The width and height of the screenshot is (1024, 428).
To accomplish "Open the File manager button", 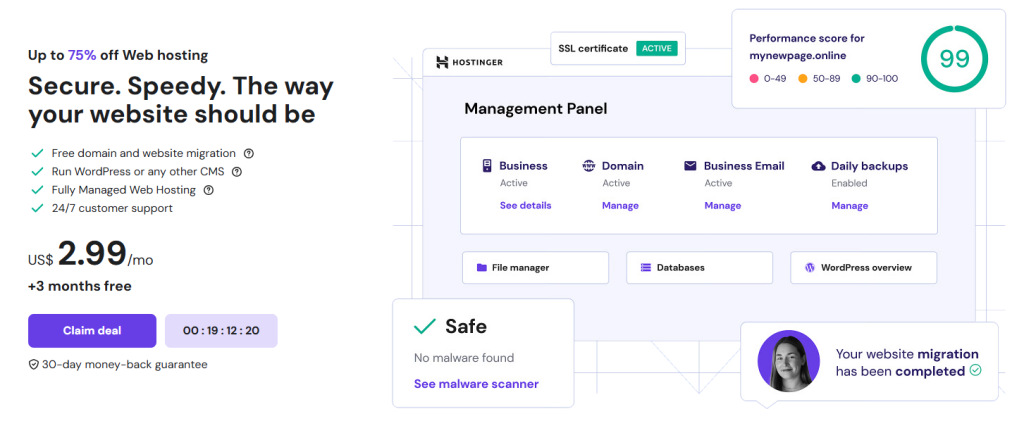I will [x=536, y=268].
